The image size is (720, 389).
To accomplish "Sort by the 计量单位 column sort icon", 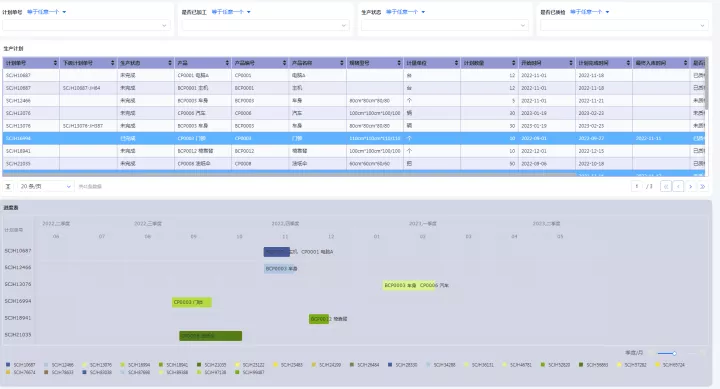I will point(456,63).
